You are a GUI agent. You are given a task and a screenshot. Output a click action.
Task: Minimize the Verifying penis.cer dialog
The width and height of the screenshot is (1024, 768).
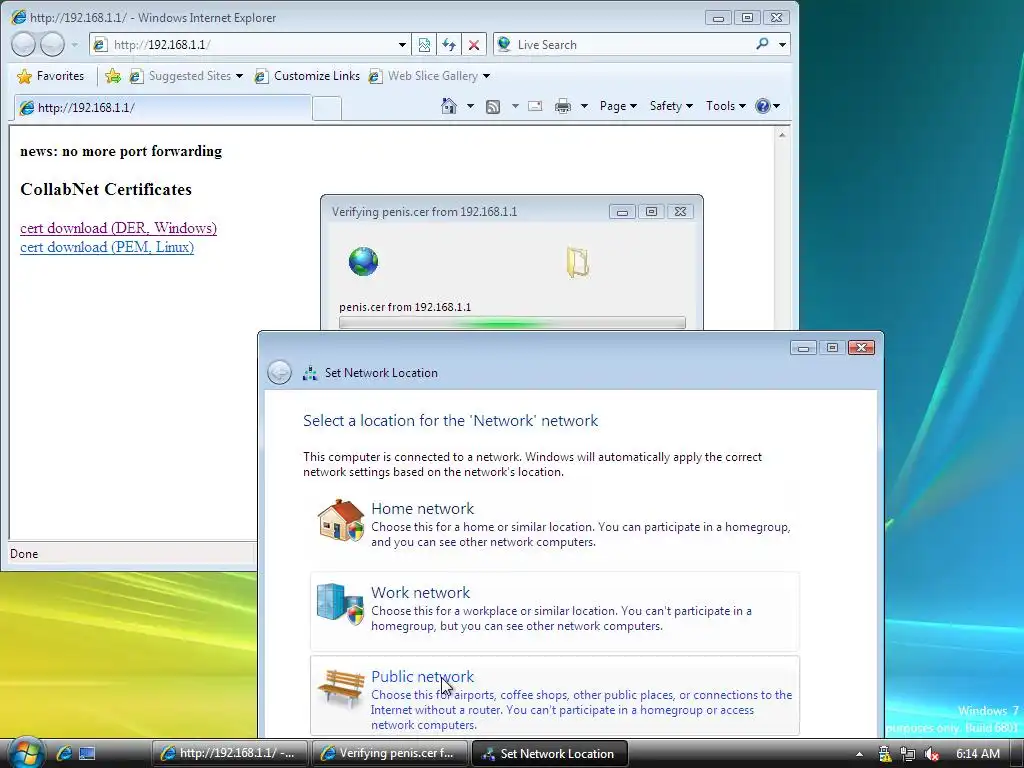pyautogui.click(x=622, y=212)
